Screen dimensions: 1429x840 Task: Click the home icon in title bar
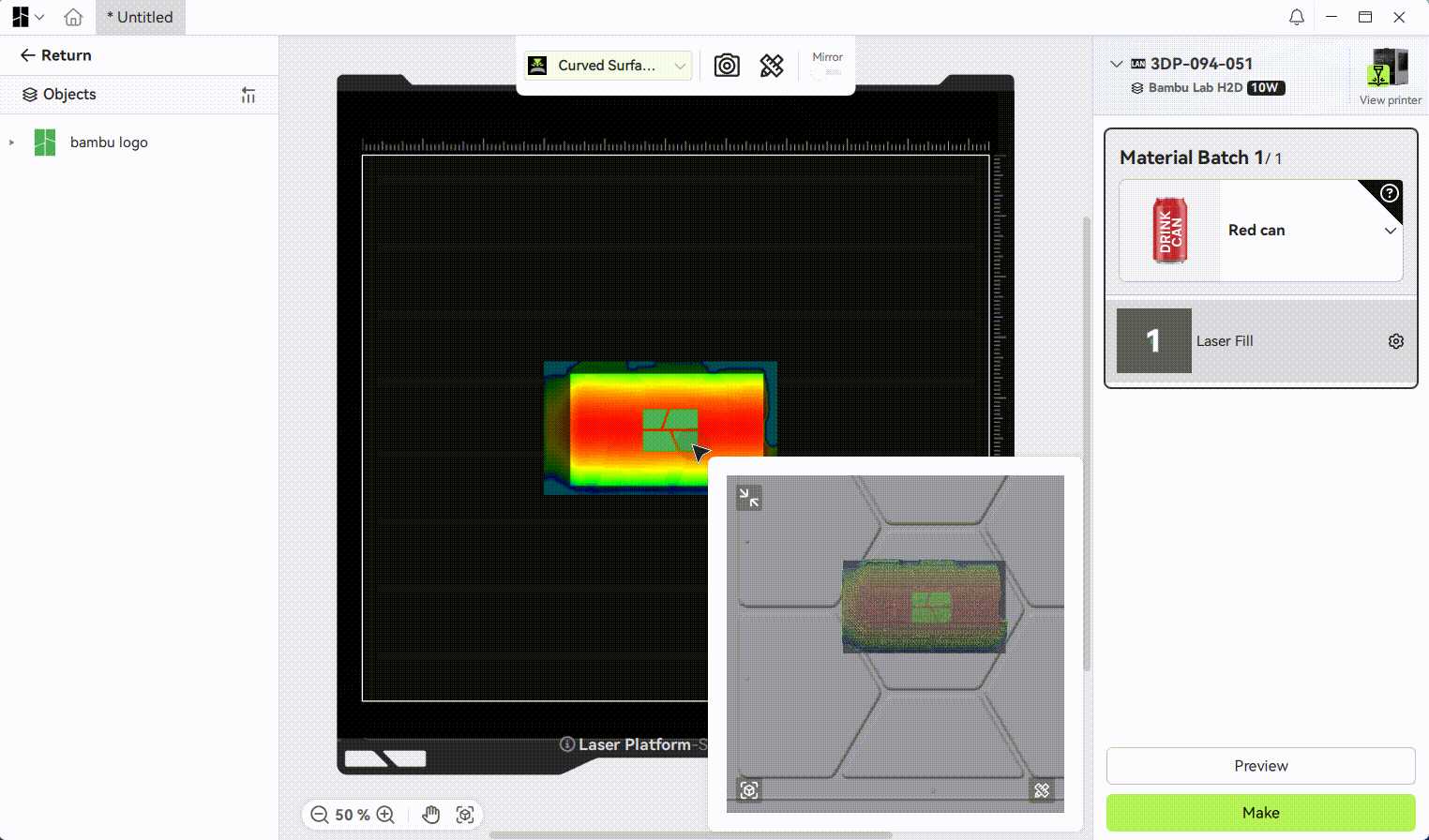73,17
